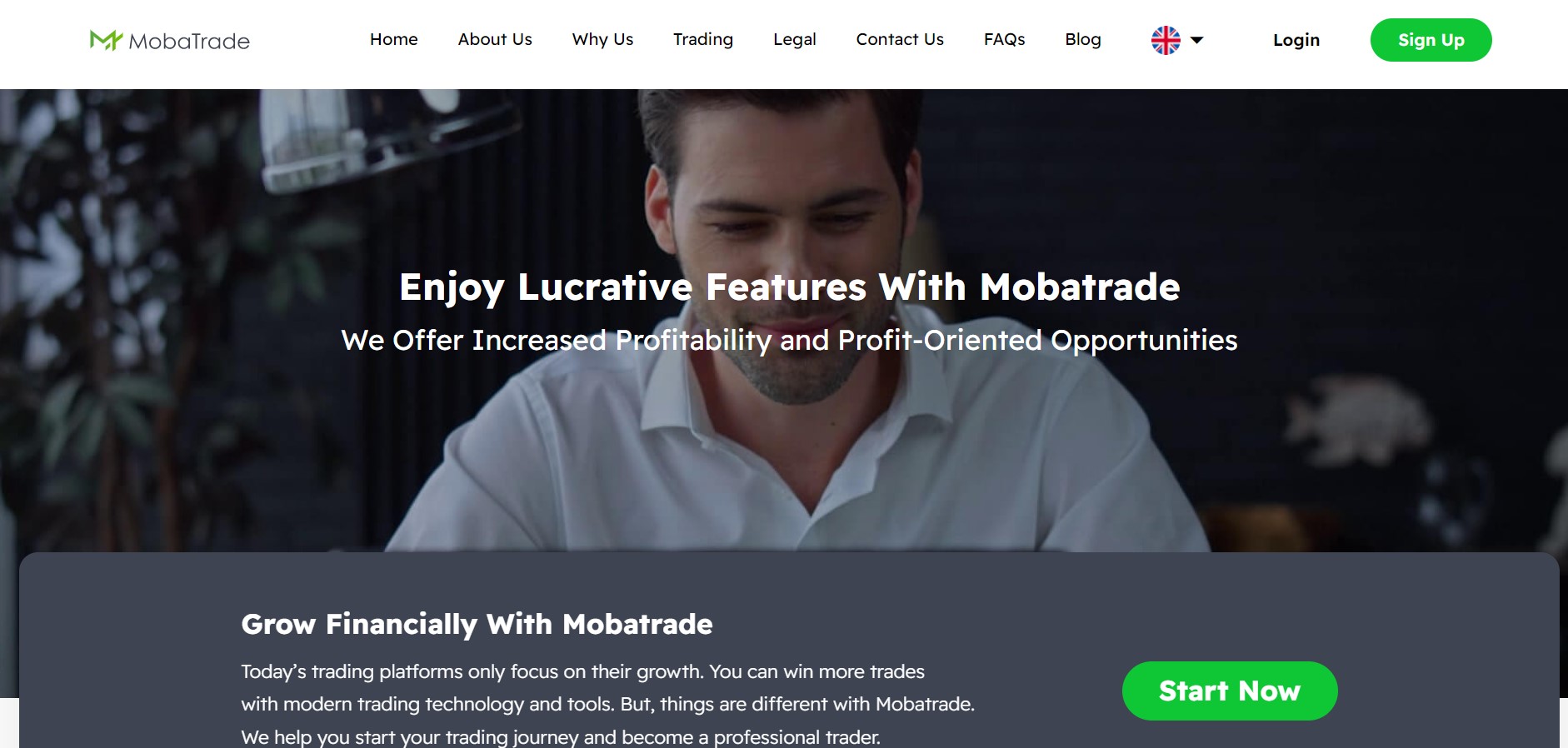Click the green Sign Up button
The height and width of the screenshot is (748, 1568).
coord(1431,40)
